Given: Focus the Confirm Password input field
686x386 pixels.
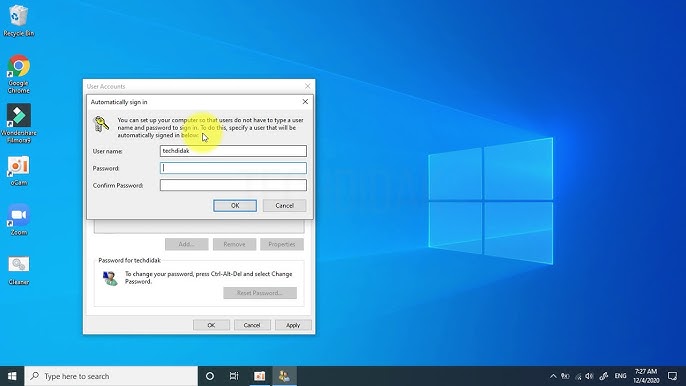Looking at the screenshot, I should (233, 185).
